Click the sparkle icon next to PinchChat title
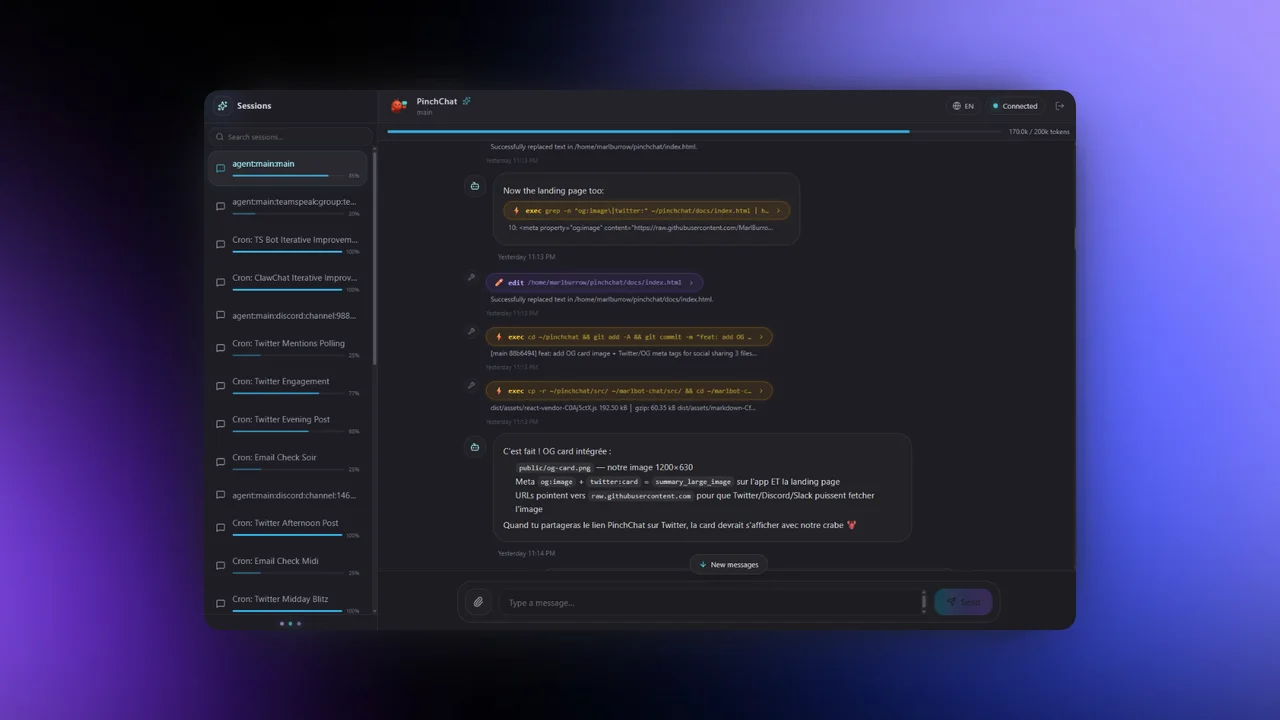1280x720 pixels. (466, 101)
